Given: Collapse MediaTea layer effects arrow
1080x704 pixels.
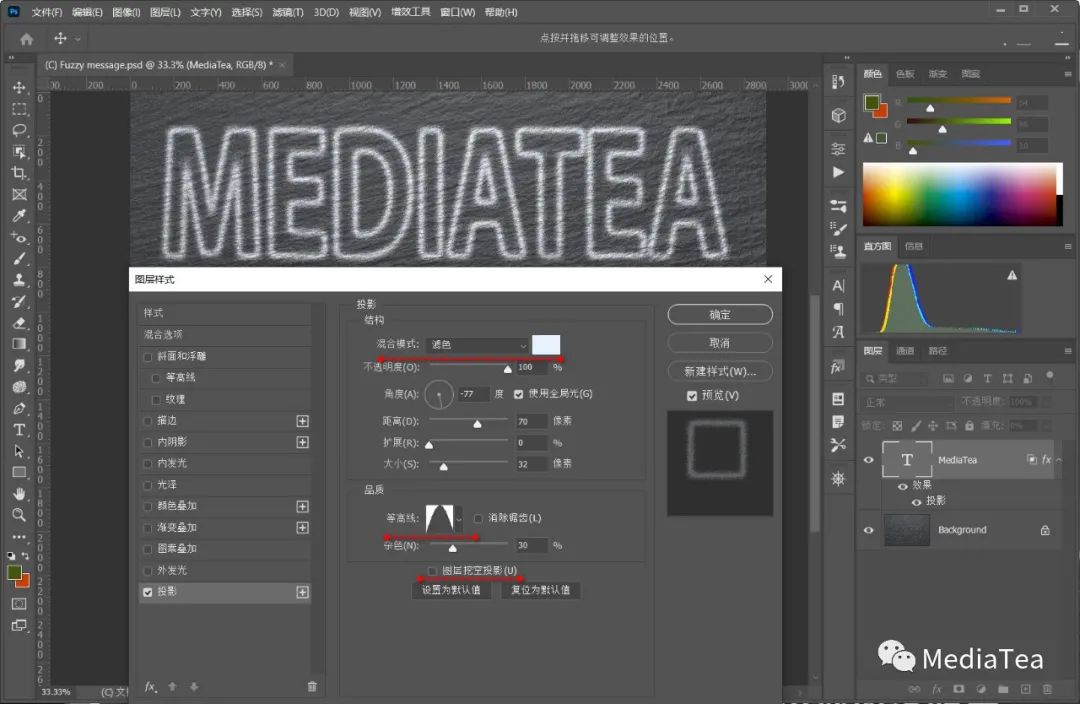Looking at the screenshot, I should point(1059,459).
